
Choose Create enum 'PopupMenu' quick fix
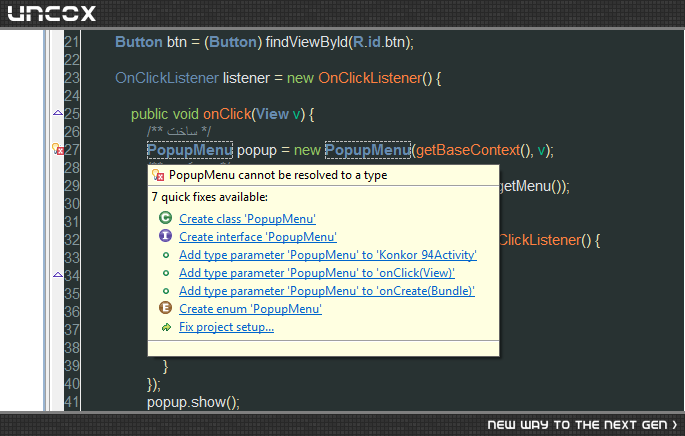(x=250, y=308)
